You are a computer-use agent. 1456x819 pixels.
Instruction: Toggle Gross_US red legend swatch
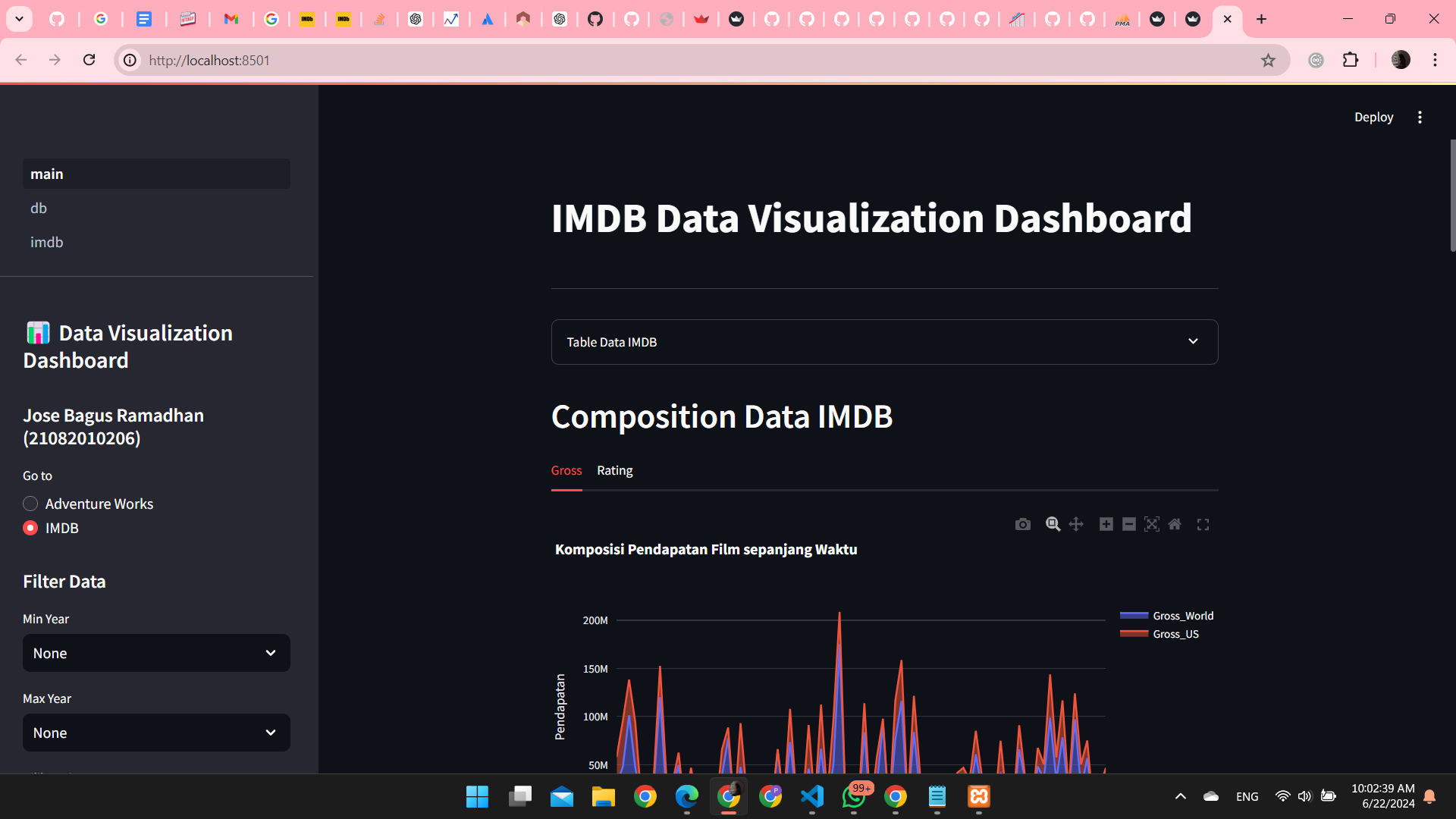click(x=1134, y=634)
